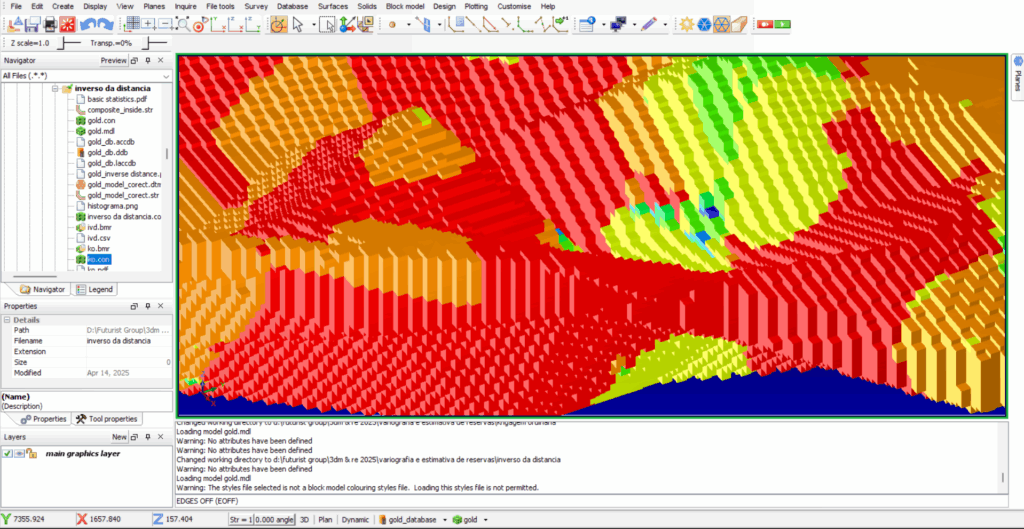Click the Preview button in Navigator
The width and height of the screenshot is (1024, 529).
(113, 61)
